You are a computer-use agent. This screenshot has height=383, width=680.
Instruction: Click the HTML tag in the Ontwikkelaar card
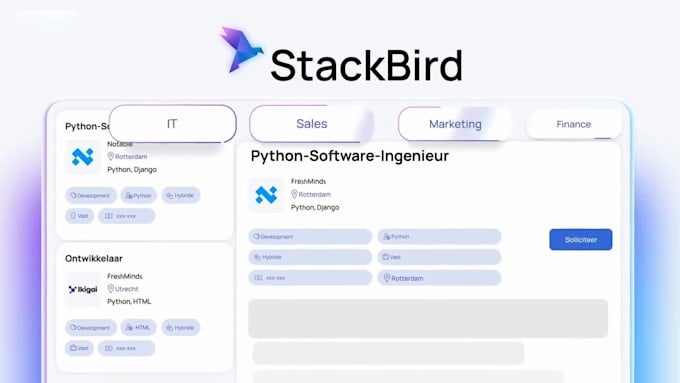click(x=138, y=327)
